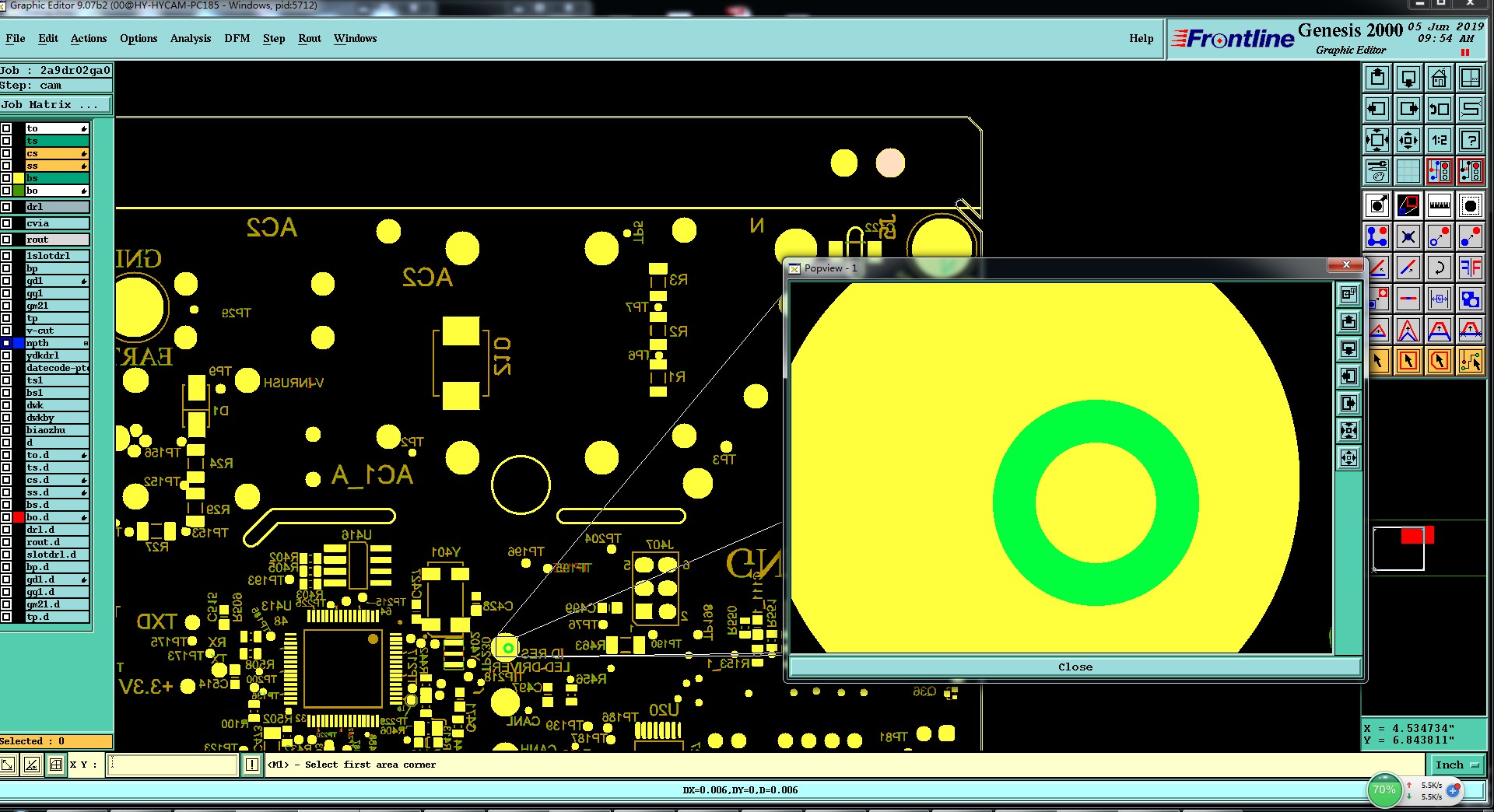Select the rectangle area selection arrow tool
This screenshot has height=812, width=1494.
point(1408,361)
